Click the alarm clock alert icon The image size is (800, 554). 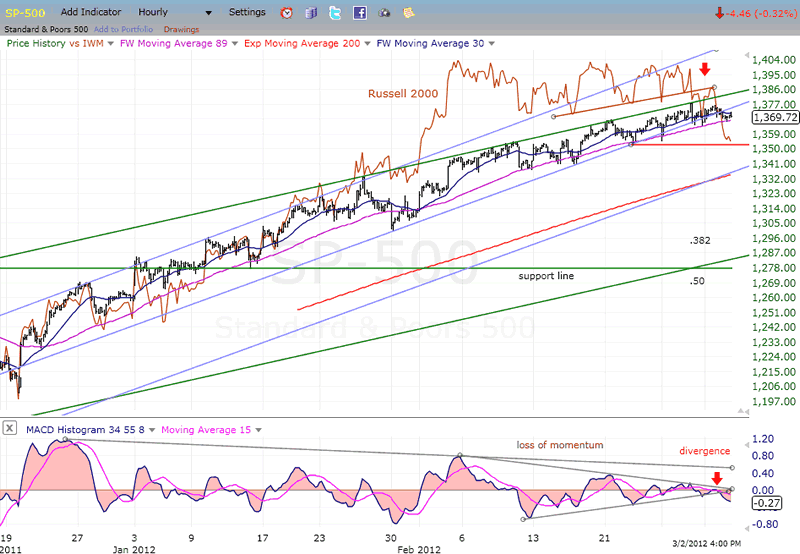click(287, 13)
